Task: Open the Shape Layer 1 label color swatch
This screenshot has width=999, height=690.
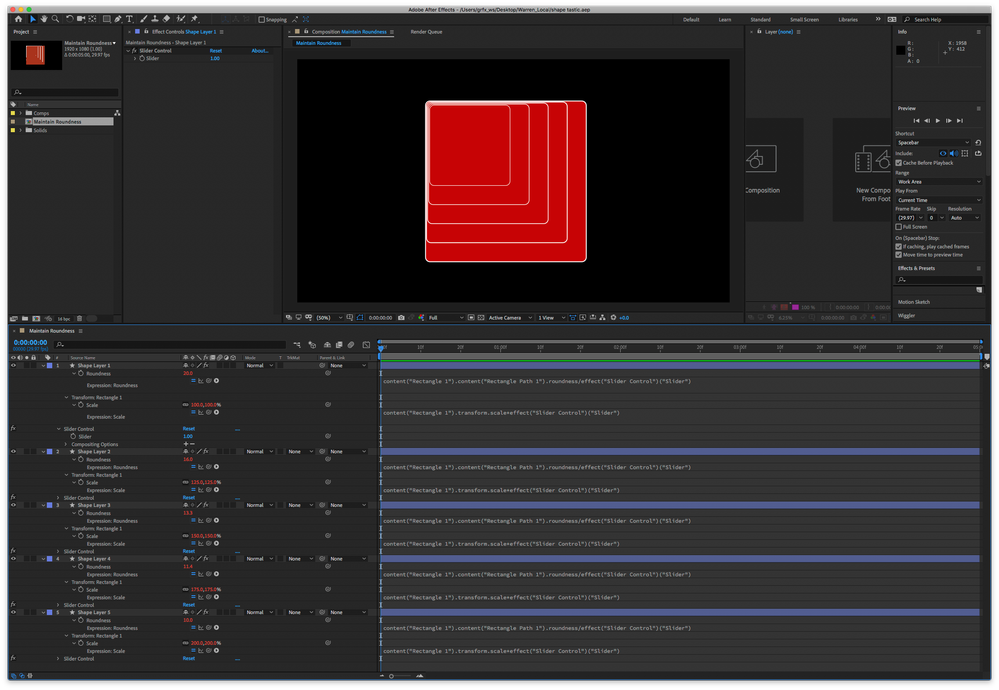Action: [49, 365]
